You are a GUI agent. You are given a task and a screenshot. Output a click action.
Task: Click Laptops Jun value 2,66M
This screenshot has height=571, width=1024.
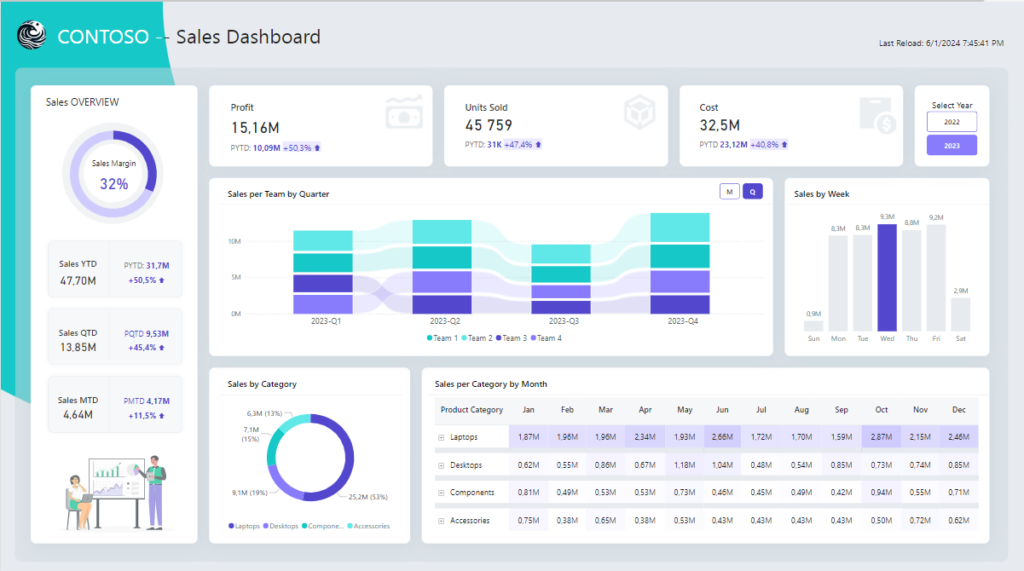(x=722, y=437)
